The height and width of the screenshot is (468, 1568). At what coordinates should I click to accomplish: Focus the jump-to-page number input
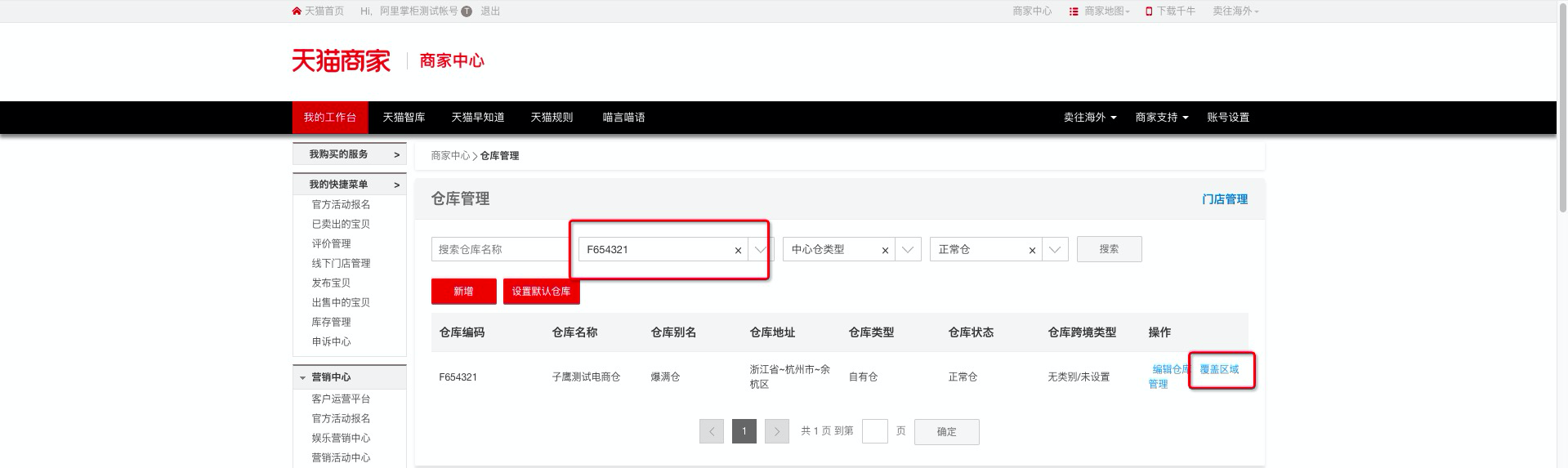[875, 431]
